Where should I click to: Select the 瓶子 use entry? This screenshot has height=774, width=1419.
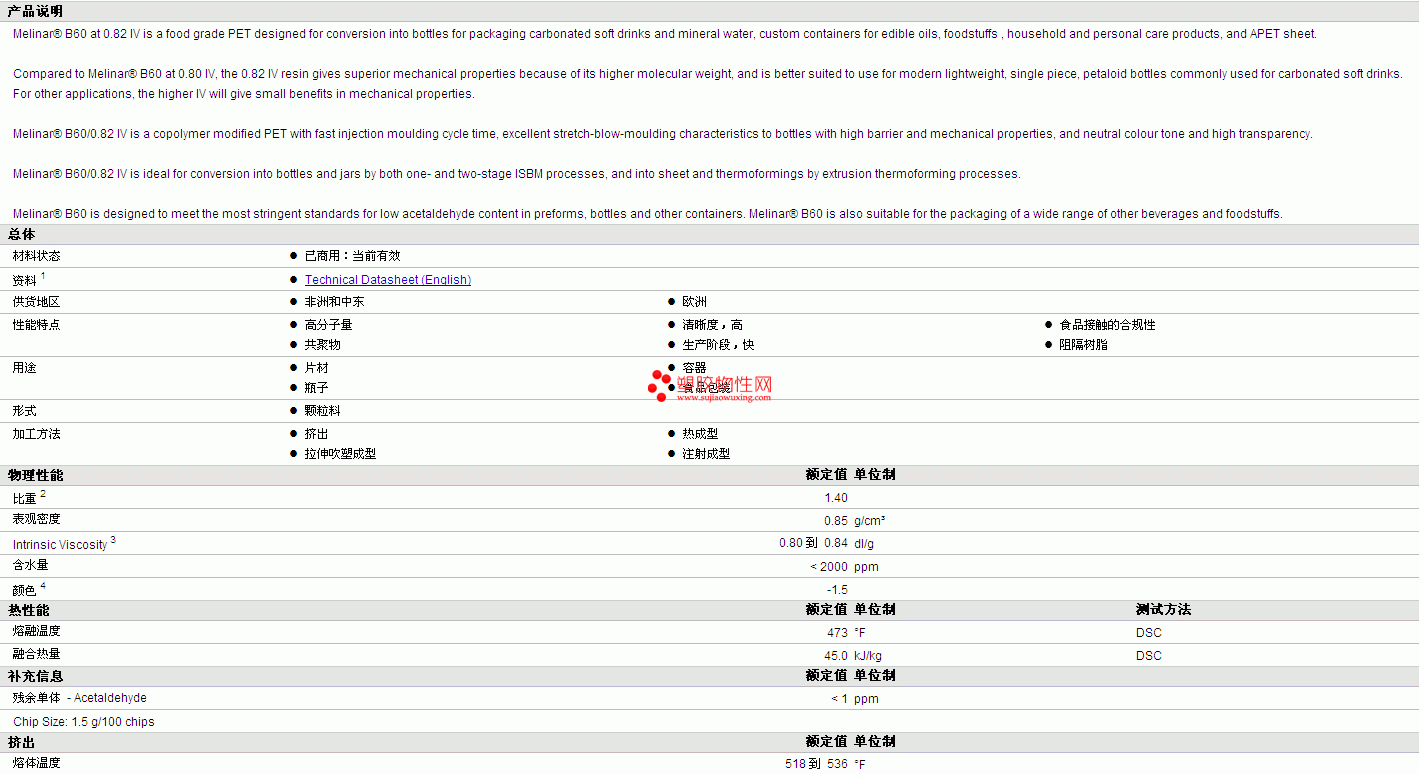click(x=317, y=388)
